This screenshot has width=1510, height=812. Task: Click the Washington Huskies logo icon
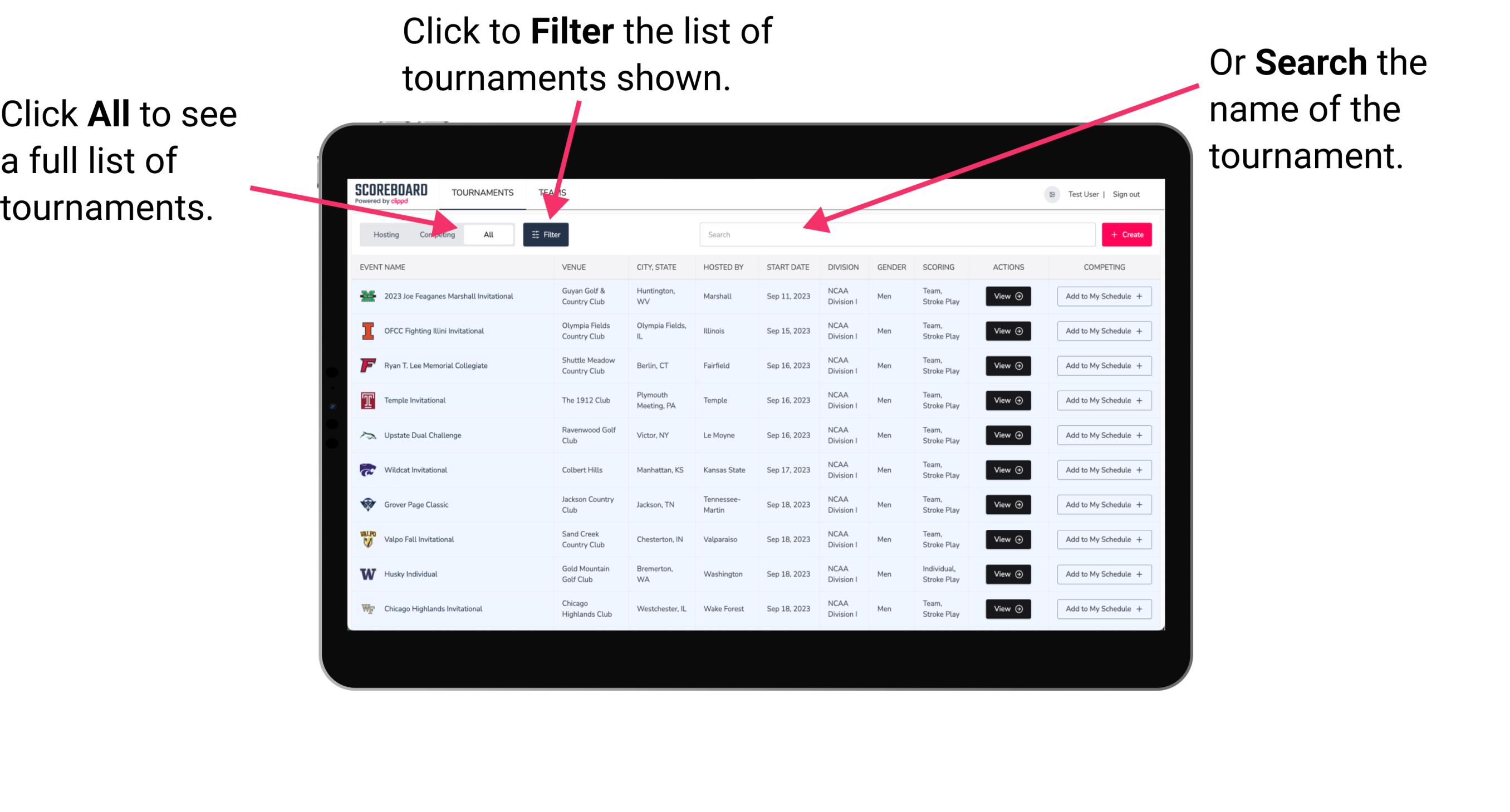point(368,573)
